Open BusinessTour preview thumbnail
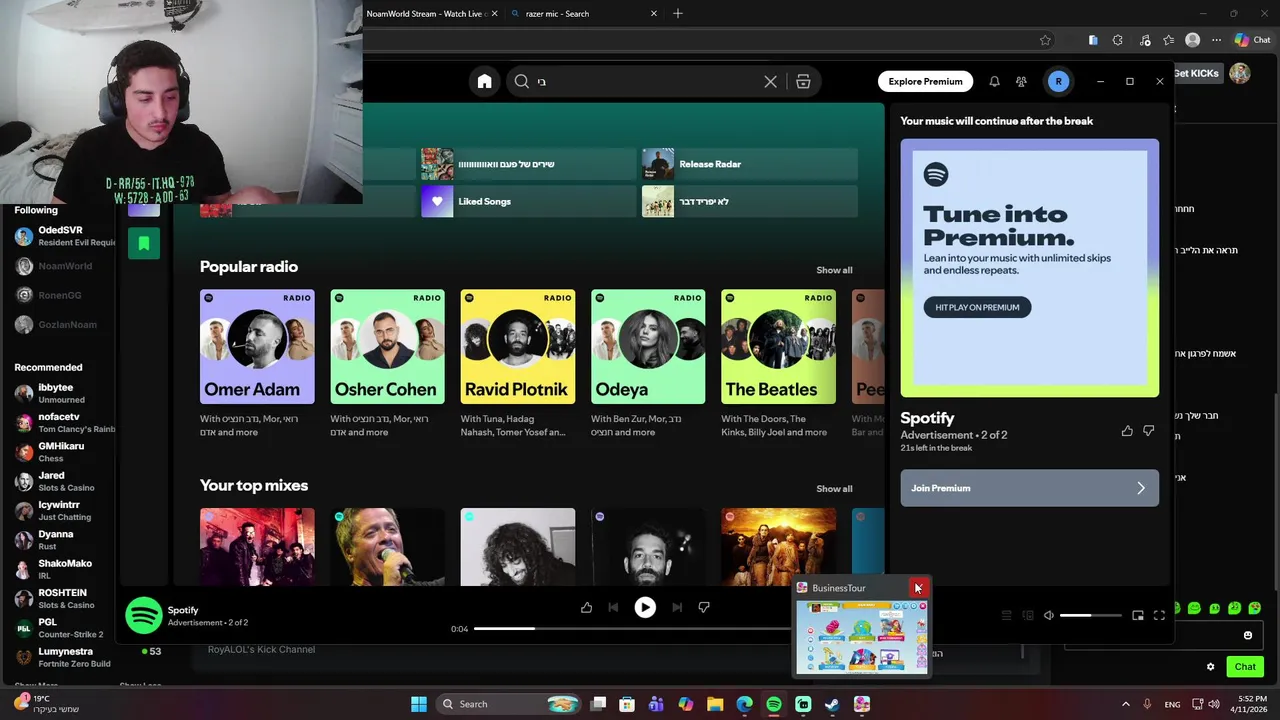The height and width of the screenshot is (720, 1280). (862, 636)
